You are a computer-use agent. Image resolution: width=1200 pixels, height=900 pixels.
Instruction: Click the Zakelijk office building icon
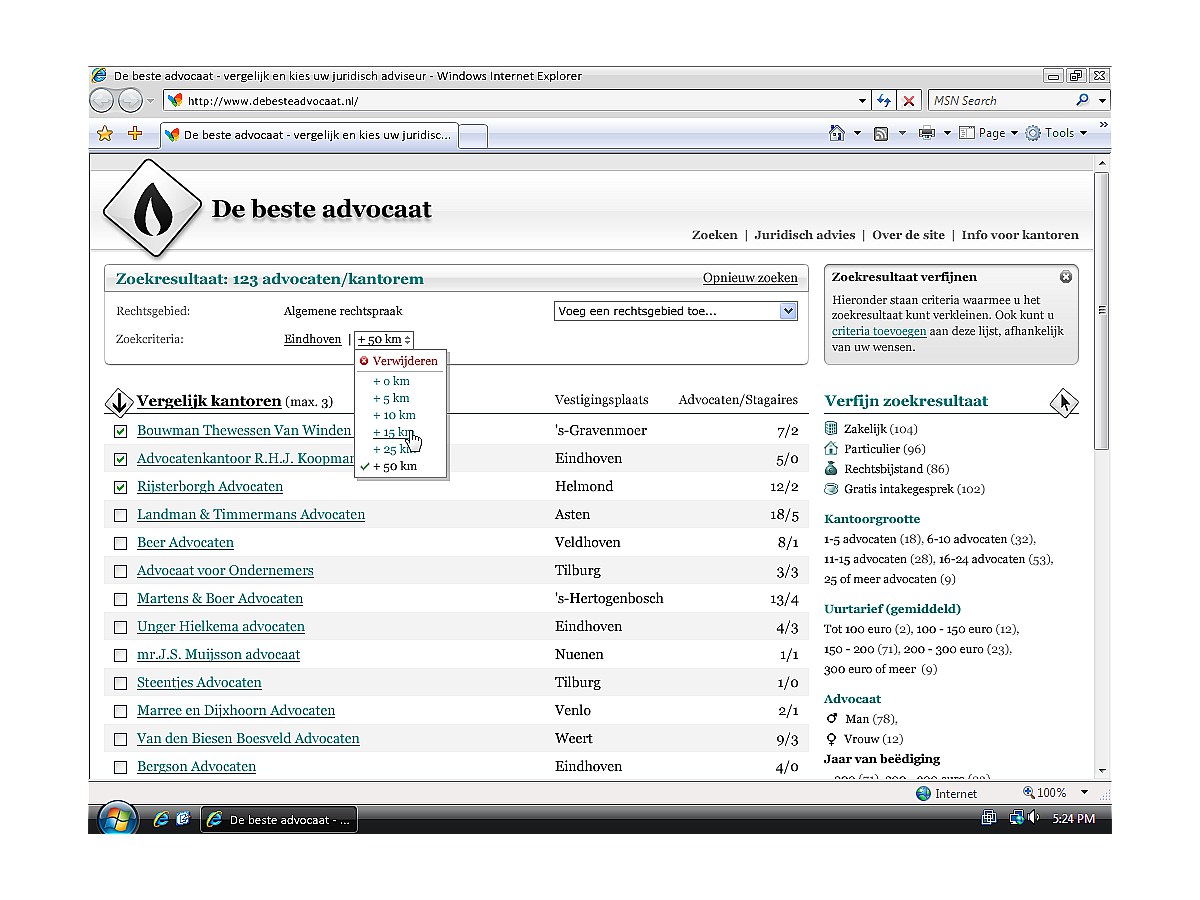pos(831,428)
